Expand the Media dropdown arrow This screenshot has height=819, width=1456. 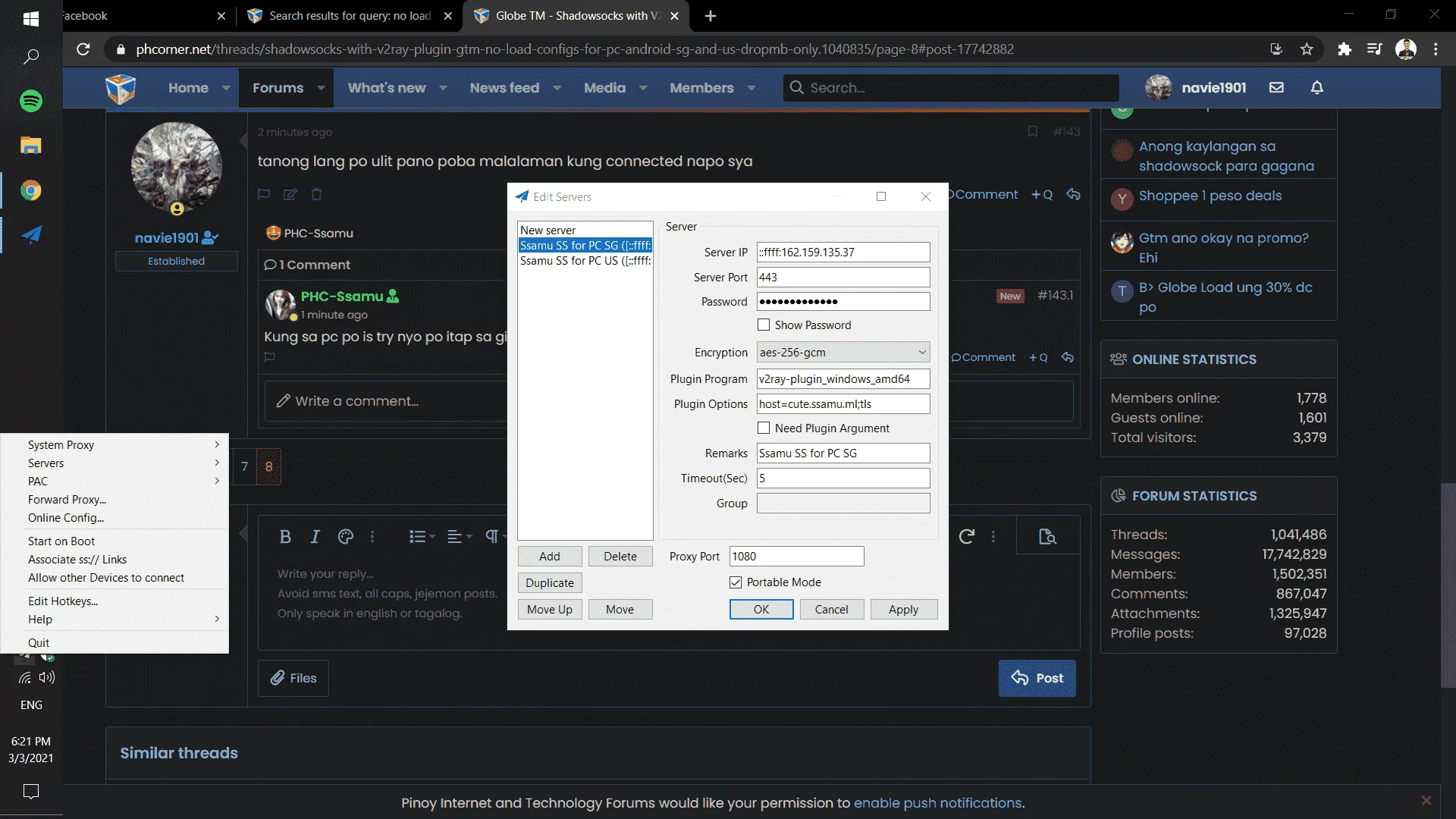click(x=643, y=88)
